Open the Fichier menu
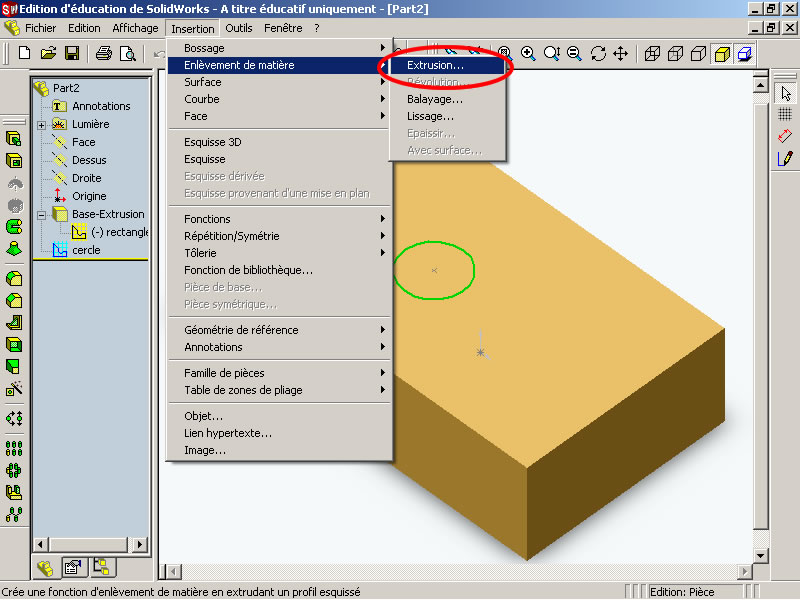800x600 pixels. tap(40, 28)
